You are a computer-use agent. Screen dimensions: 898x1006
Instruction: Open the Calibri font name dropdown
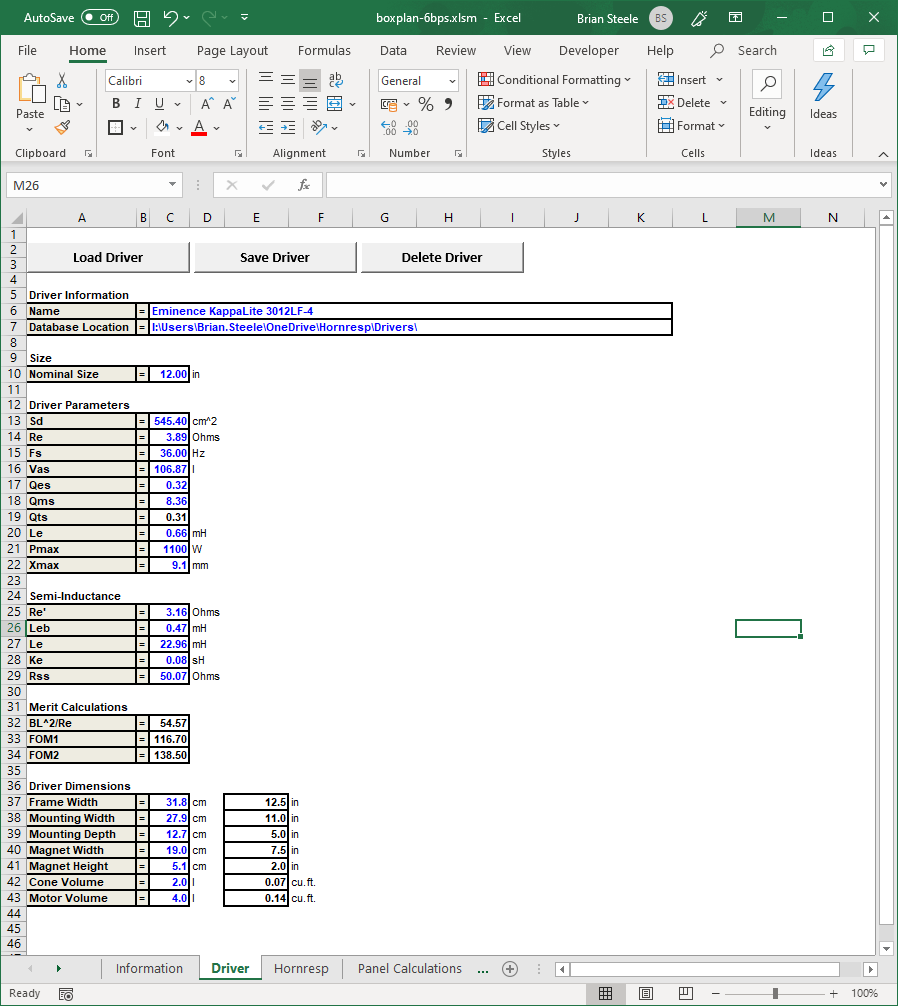tap(189, 81)
